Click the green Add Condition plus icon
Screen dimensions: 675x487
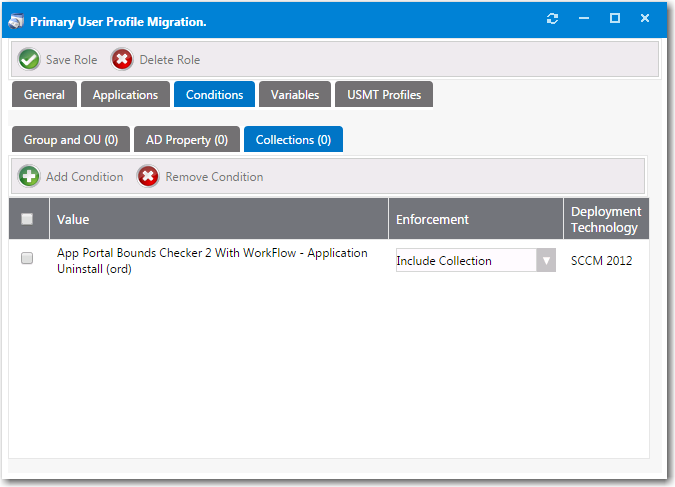29,177
